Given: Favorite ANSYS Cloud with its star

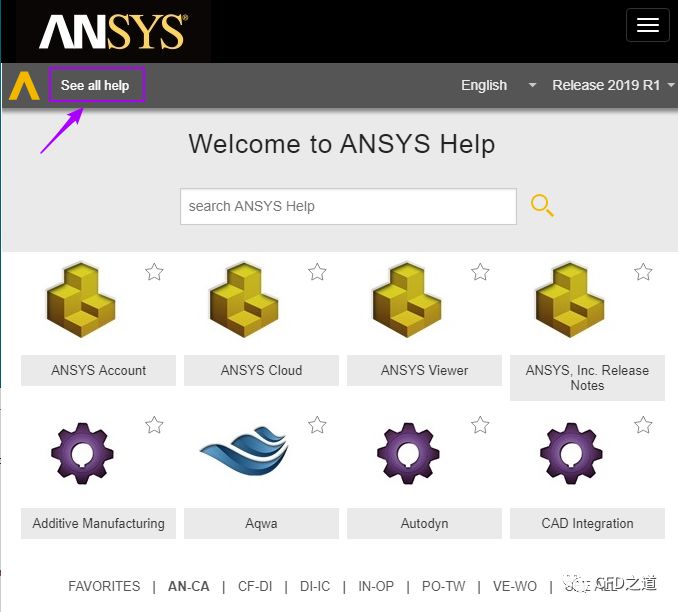Looking at the screenshot, I should 317,272.
